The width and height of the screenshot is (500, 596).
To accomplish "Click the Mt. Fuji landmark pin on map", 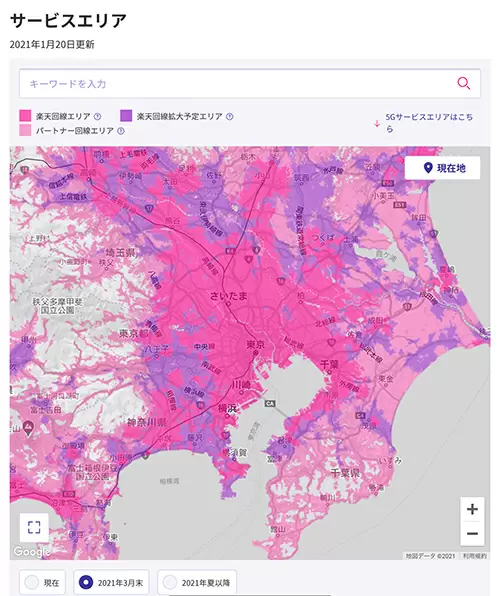I will click(27, 428).
